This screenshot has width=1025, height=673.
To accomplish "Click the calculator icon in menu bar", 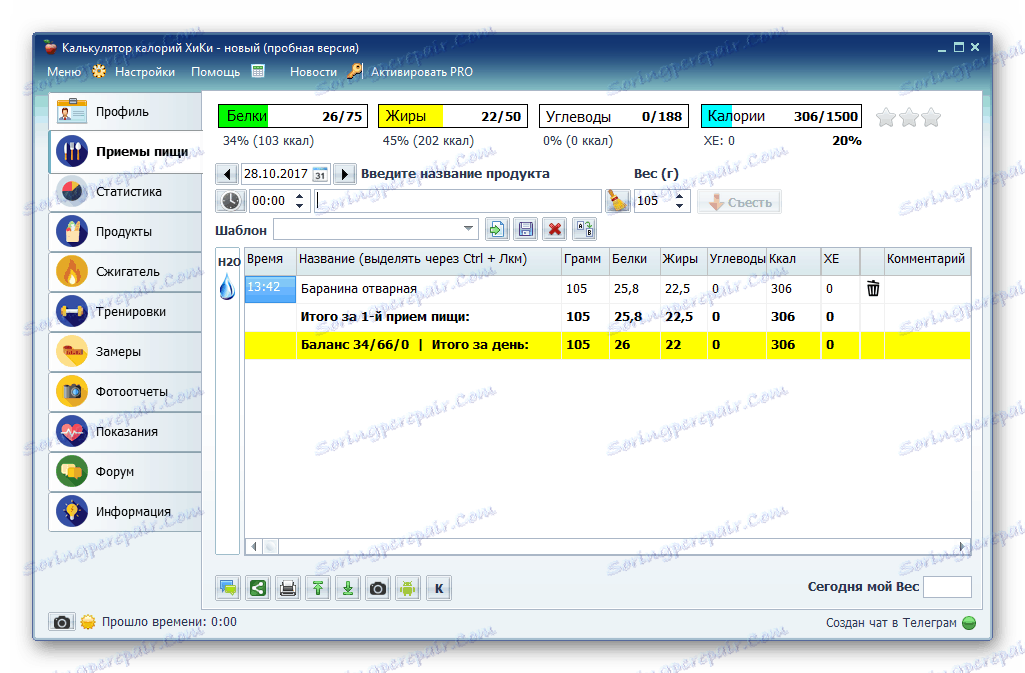I will coord(258,71).
